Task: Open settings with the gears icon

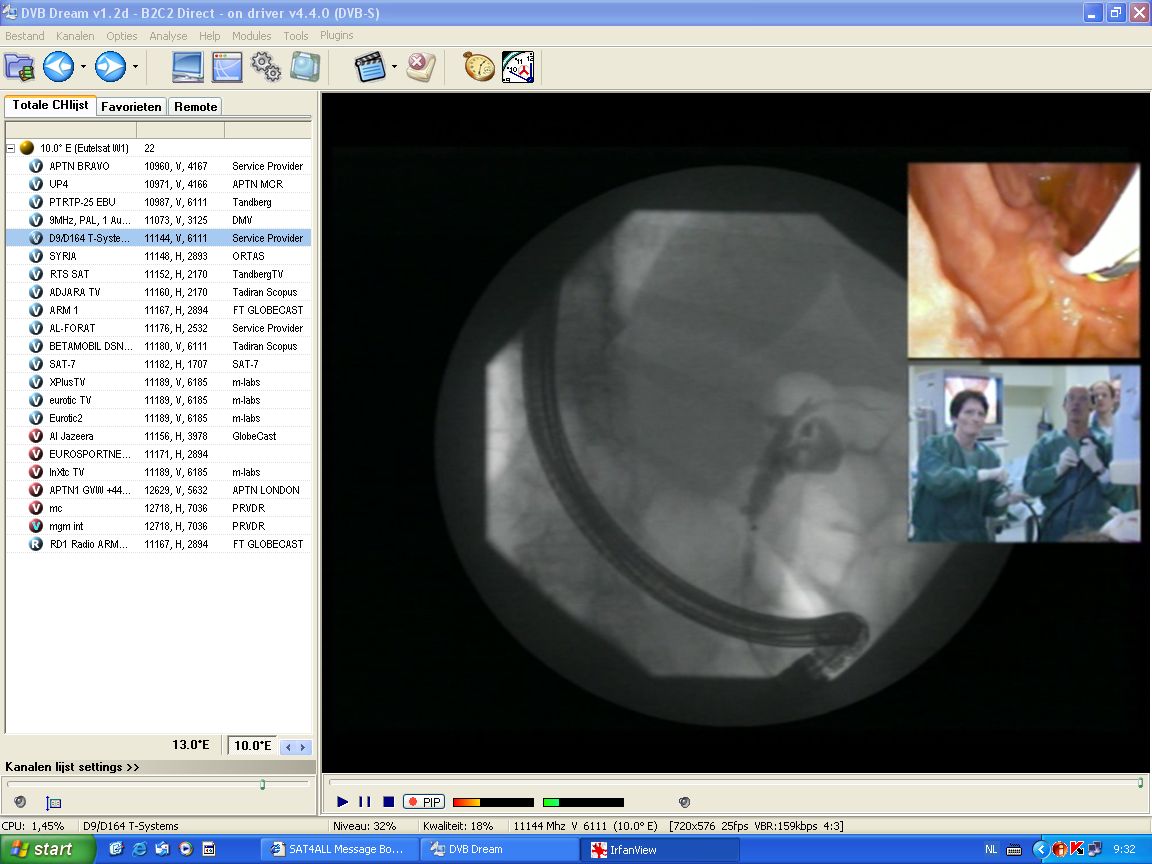Action: (265, 67)
